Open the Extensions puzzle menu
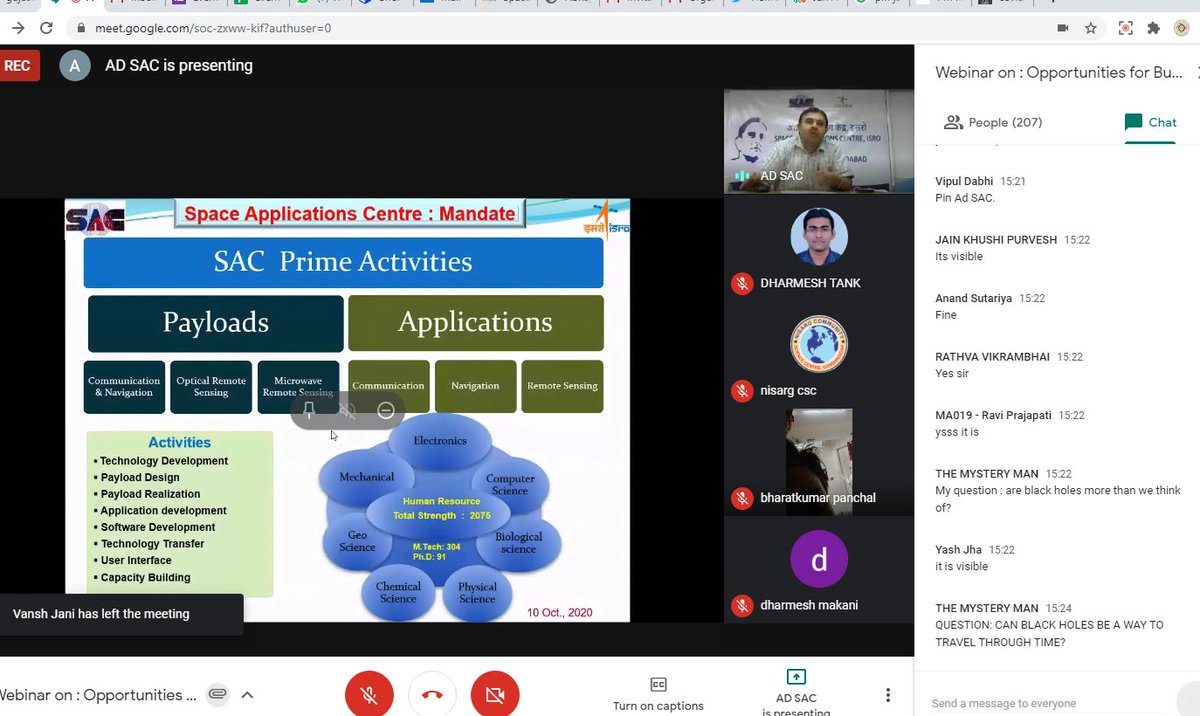The image size is (1200, 716). [1153, 28]
